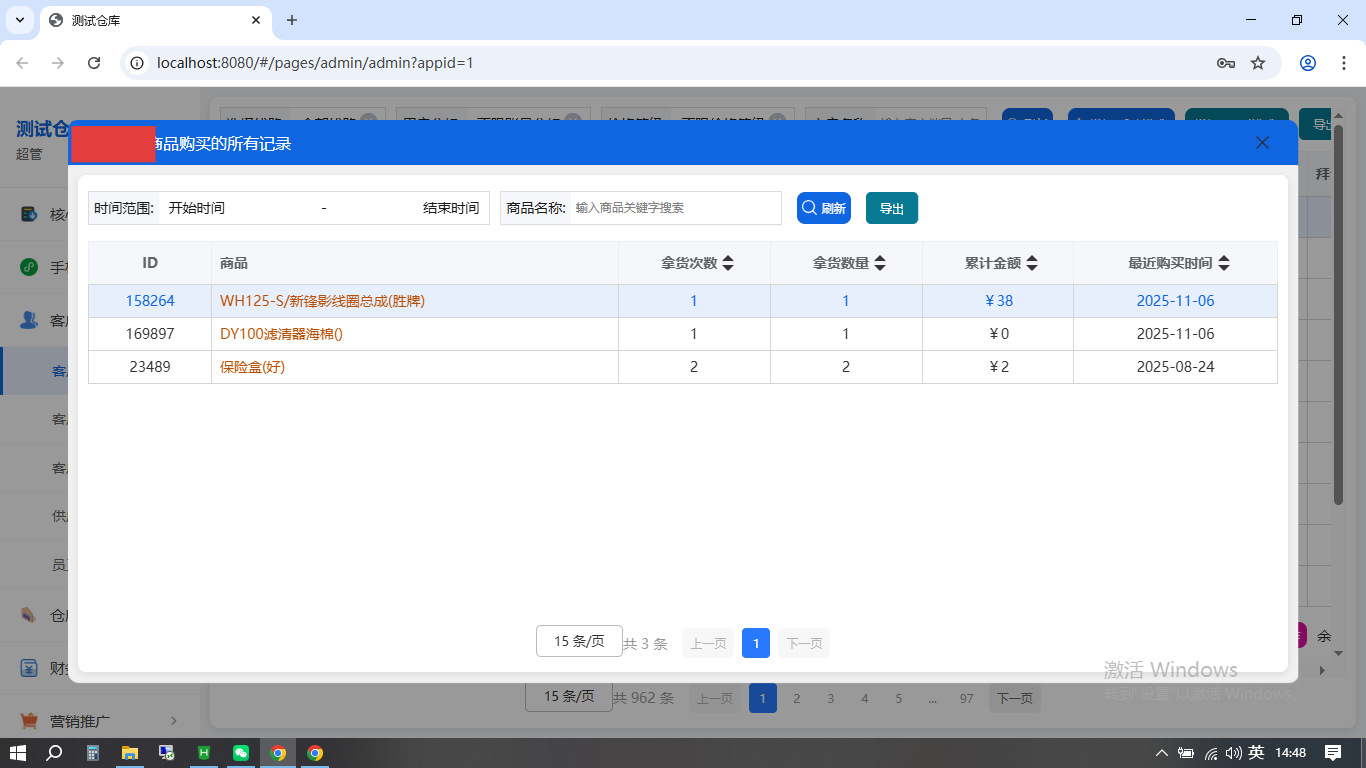This screenshot has width=1366, height=768.
Task: Open WeChat from the taskbar
Action: (240, 753)
